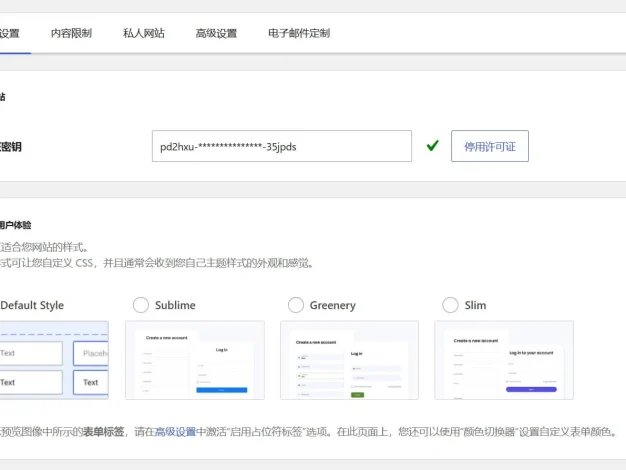Go to the 电子邮件定制 tab

(299, 33)
